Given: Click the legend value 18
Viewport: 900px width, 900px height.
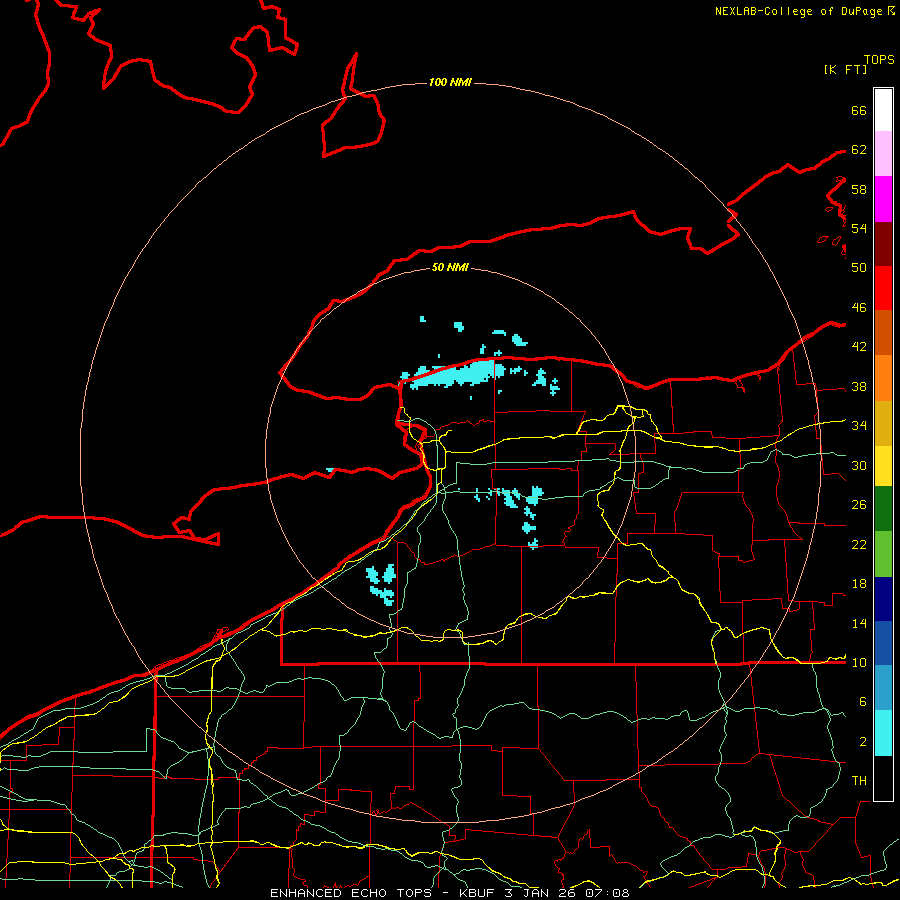Looking at the screenshot, I should tap(859, 584).
